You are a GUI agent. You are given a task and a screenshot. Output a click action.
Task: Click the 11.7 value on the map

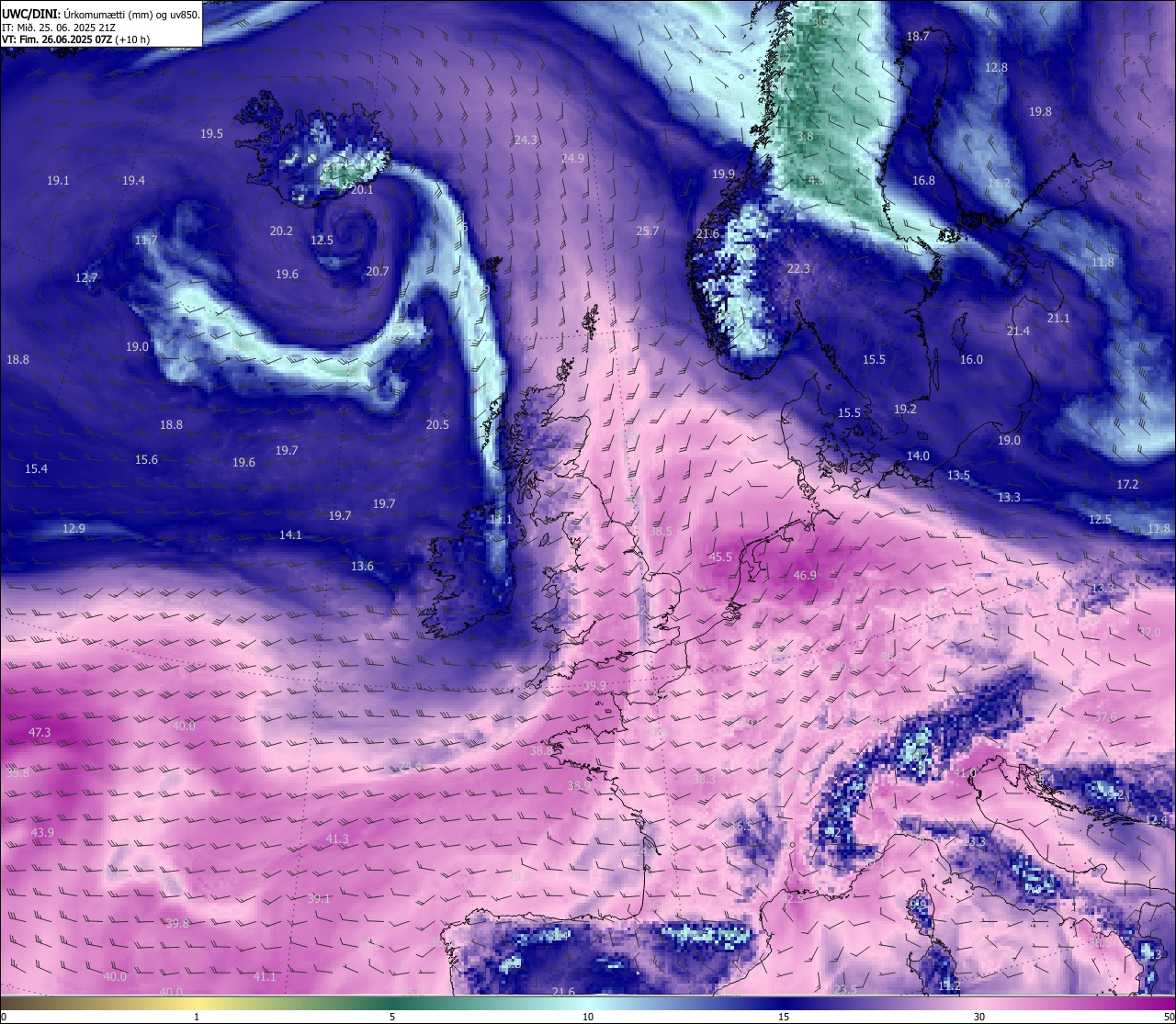click(x=146, y=240)
